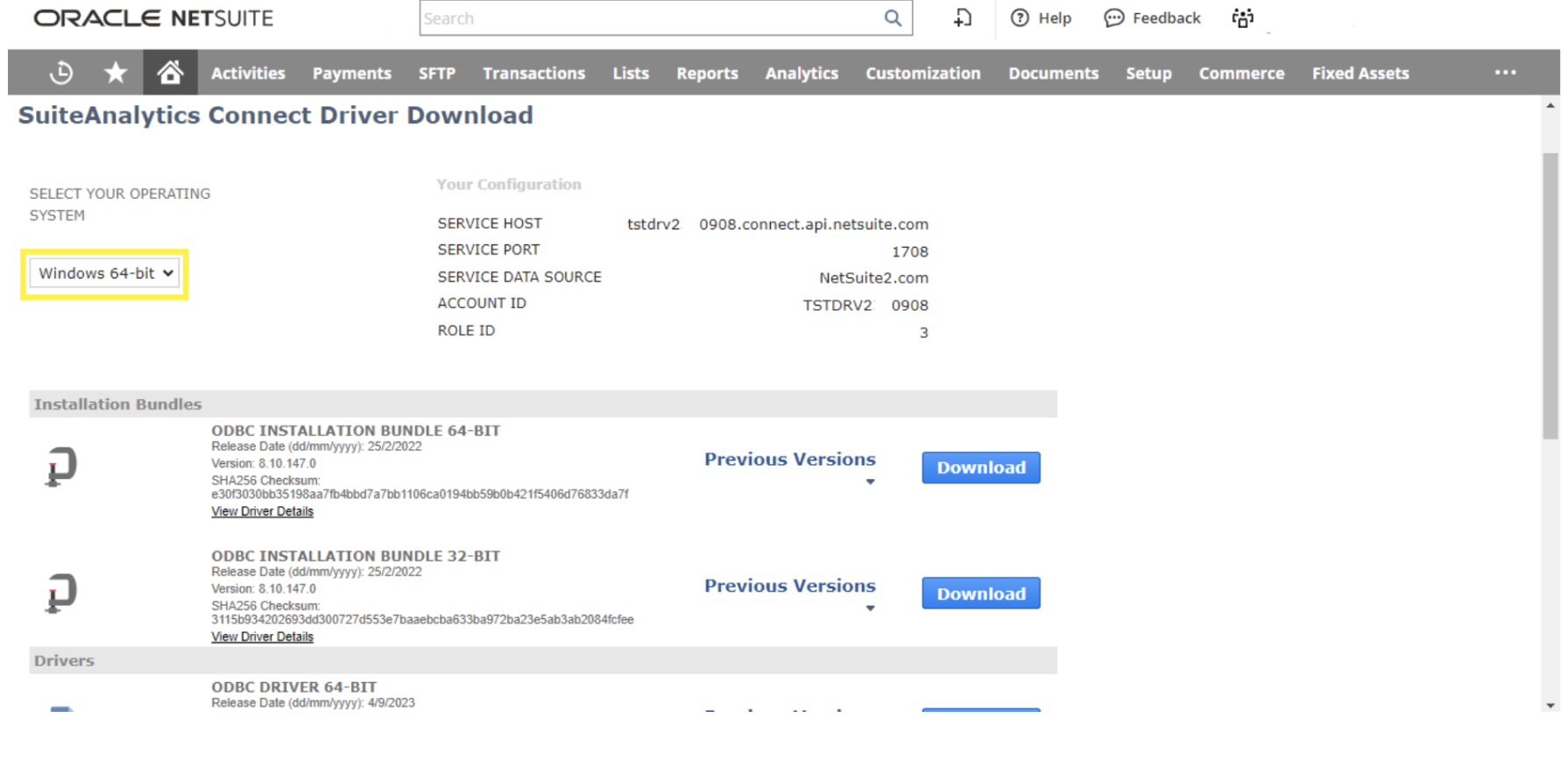Open the Recent Records clock icon
The width and height of the screenshot is (1568, 767).
(x=61, y=73)
